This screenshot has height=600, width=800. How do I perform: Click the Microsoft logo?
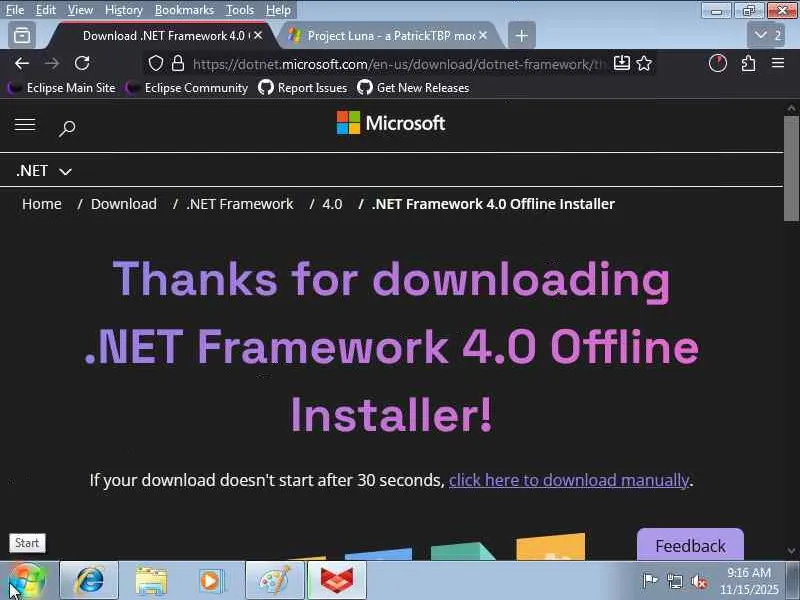(x=390, y=123)
